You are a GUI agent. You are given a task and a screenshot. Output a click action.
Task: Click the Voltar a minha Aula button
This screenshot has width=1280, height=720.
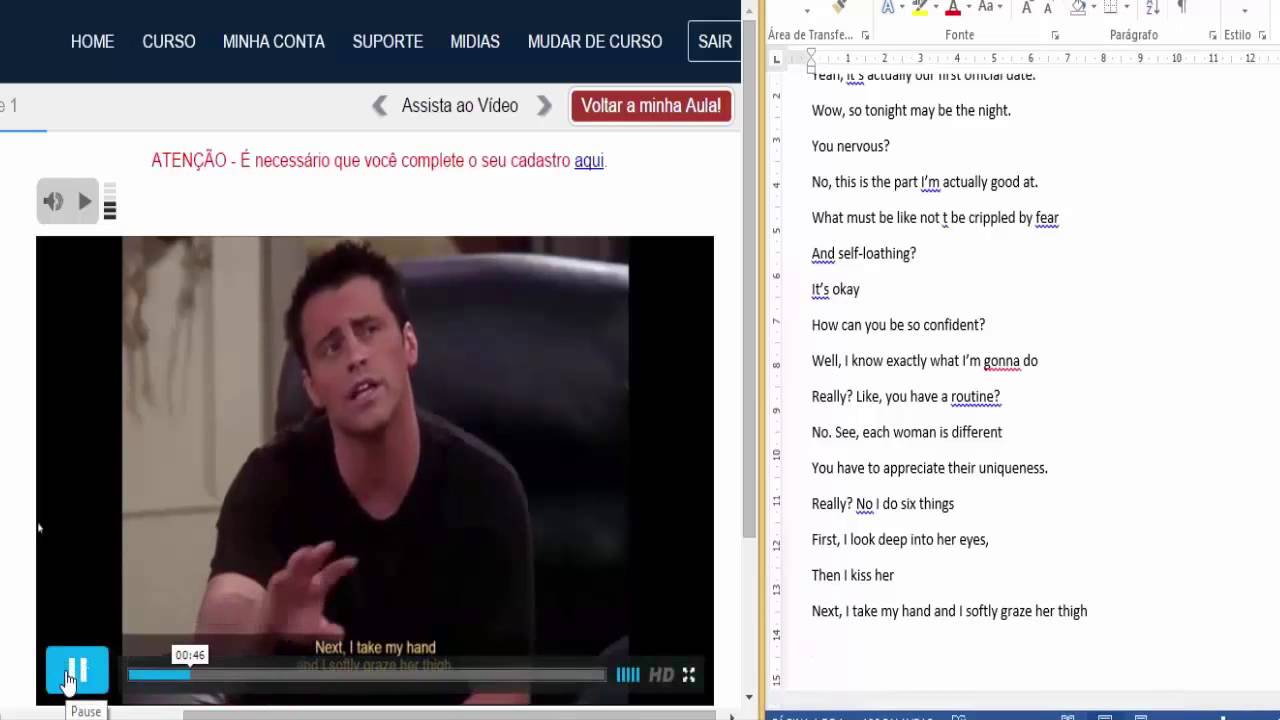click(x=651, y=106)
